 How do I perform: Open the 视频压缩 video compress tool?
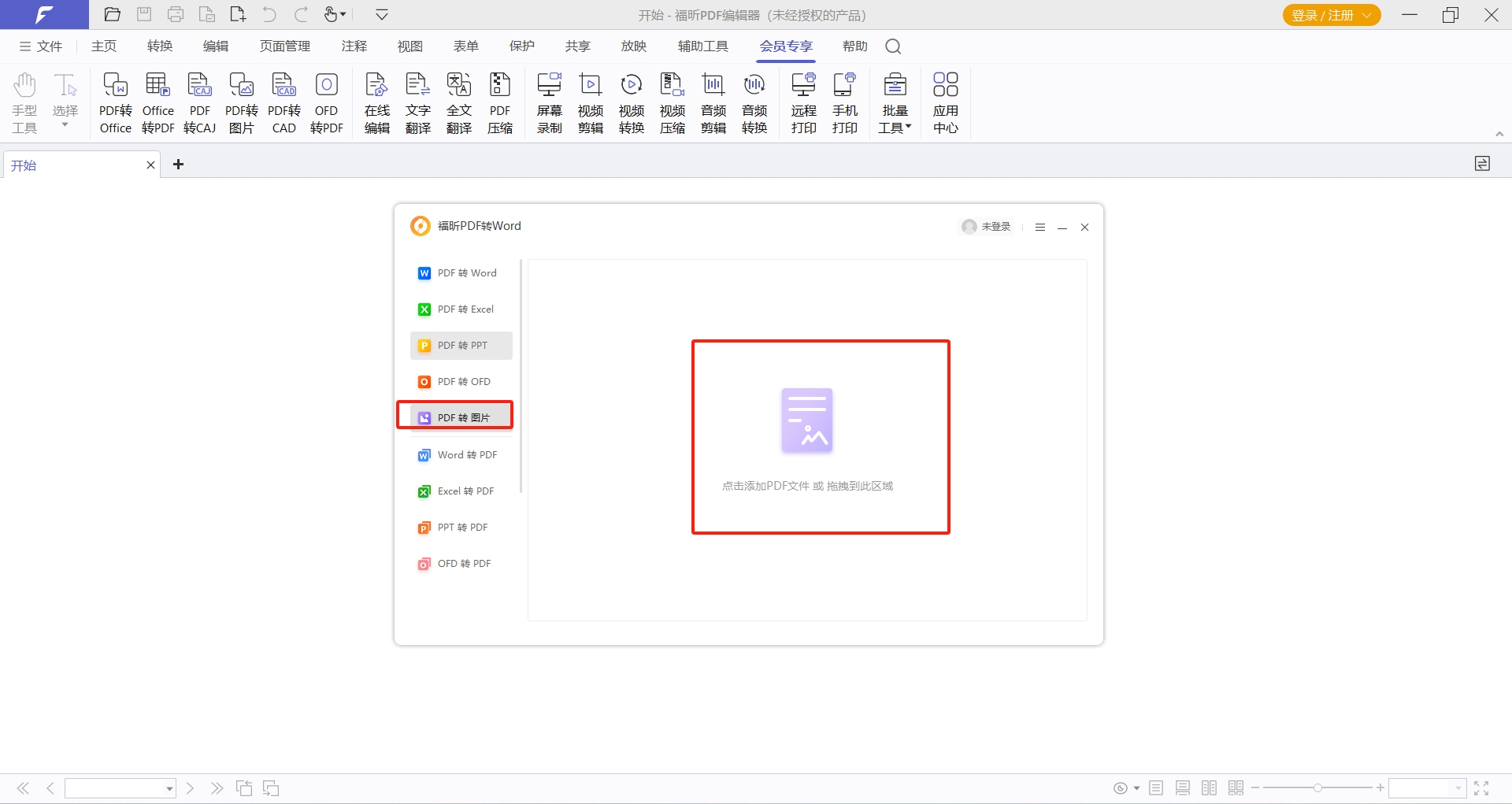point(673,102)
